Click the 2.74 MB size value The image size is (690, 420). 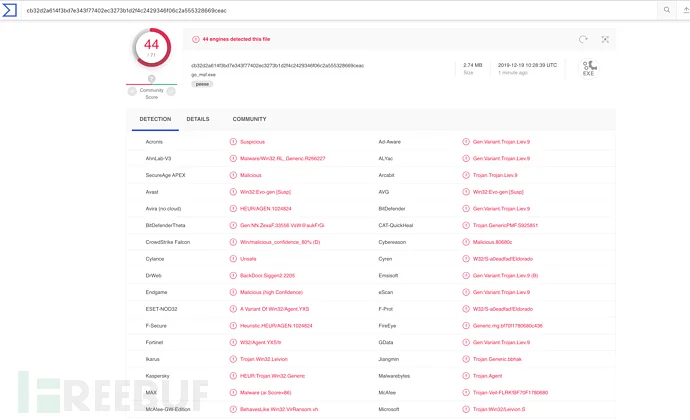(473, 65)
